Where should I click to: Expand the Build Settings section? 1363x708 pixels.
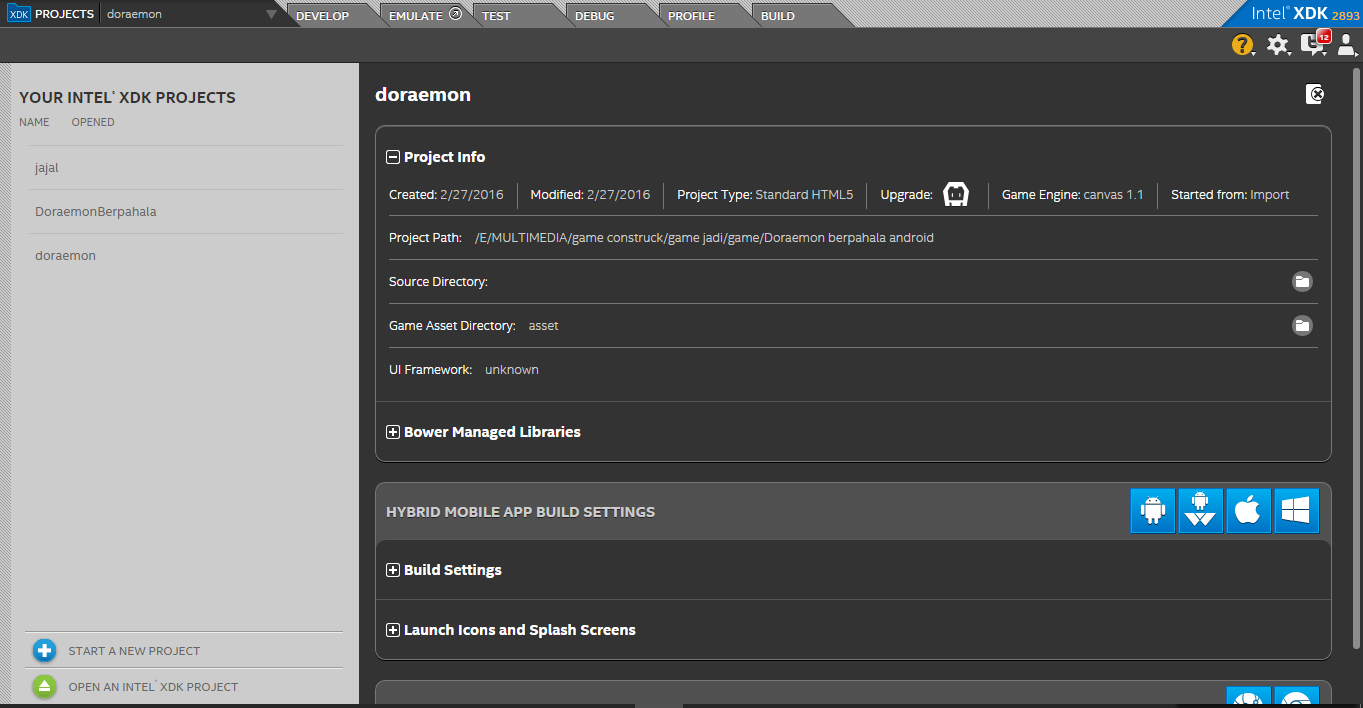pyautogui.click(x=393, y=570)
